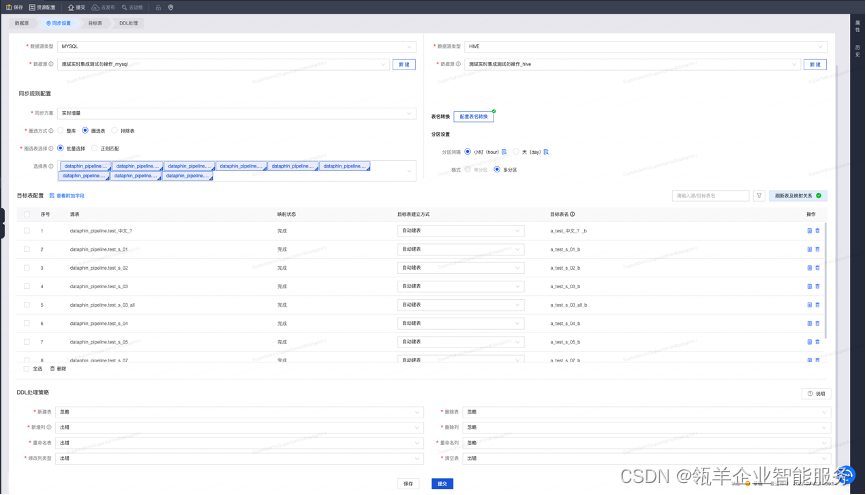Click 提交 submit icon in the top toolbar

click(71, 7)
